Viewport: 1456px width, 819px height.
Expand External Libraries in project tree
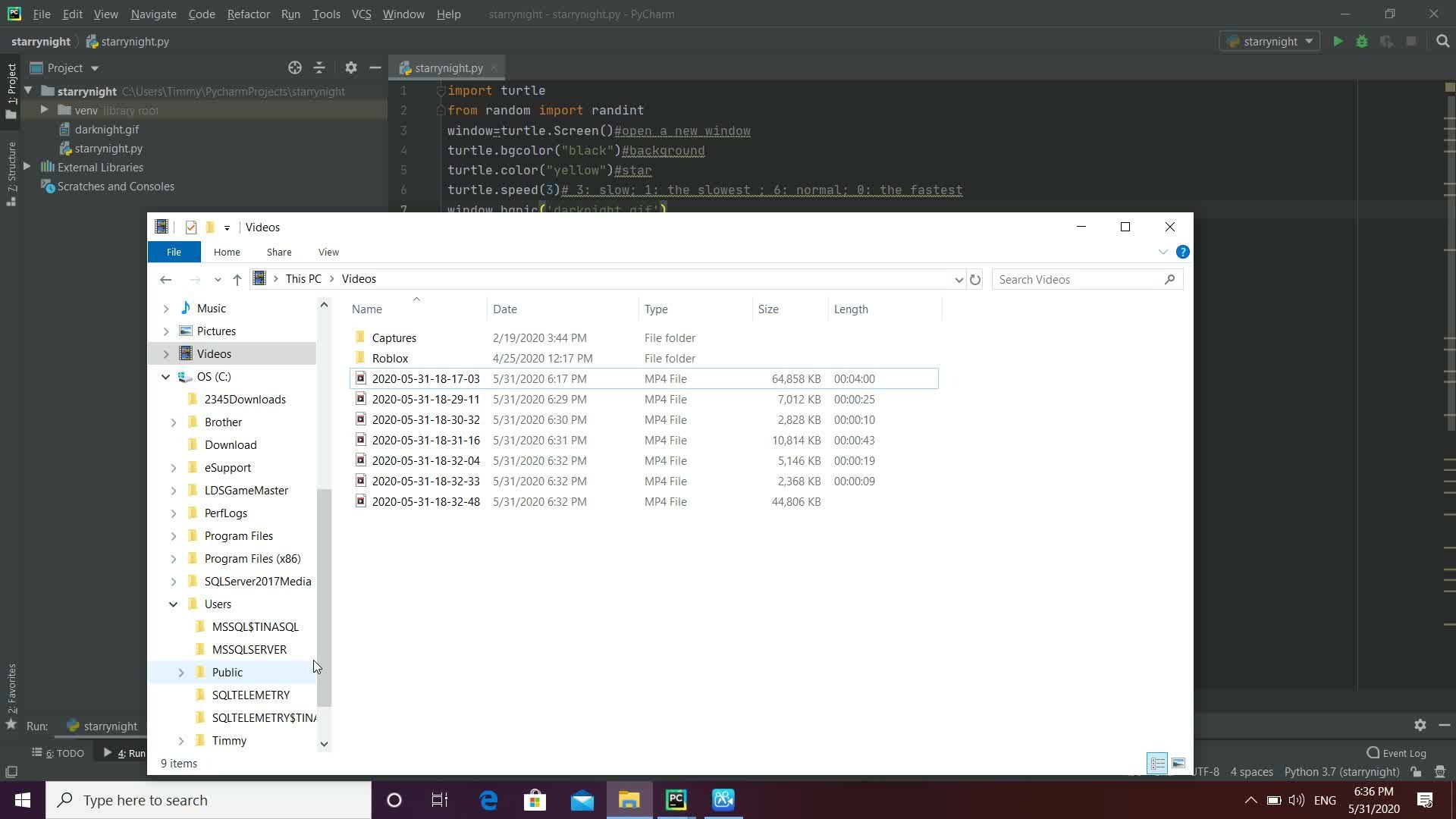27,167
